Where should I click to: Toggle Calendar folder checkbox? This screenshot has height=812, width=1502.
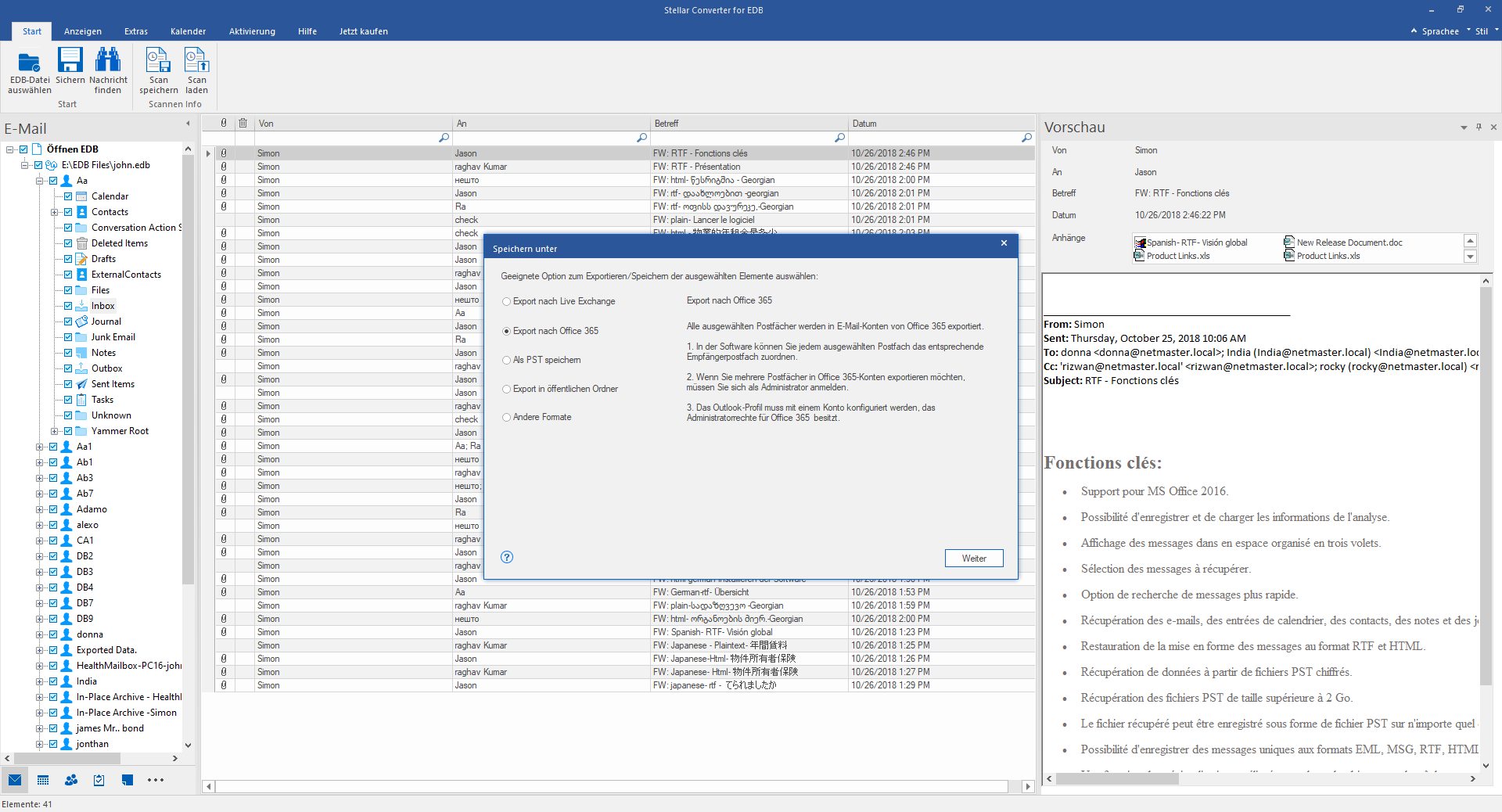click(x=68, y=196)
